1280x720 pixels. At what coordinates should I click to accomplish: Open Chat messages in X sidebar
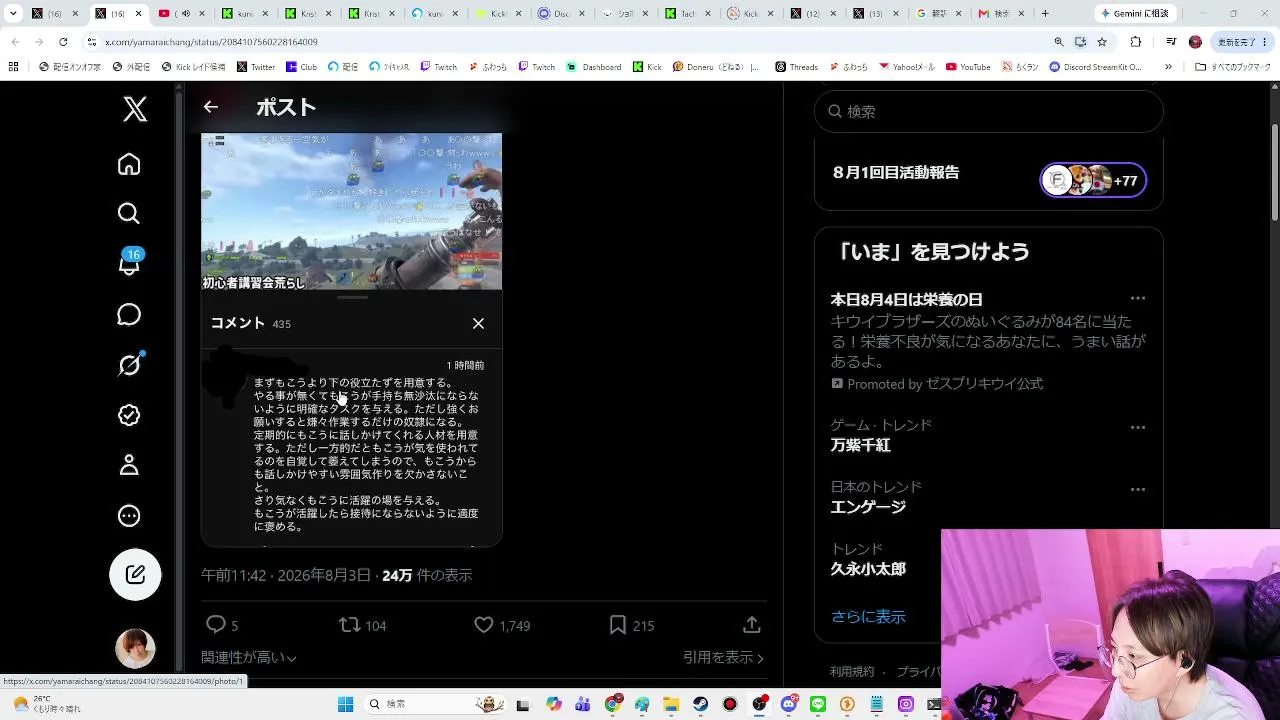[x=129, y=314]
